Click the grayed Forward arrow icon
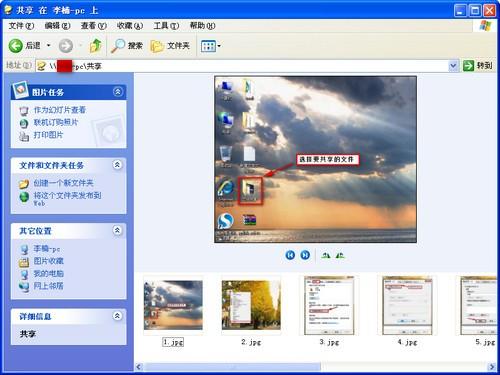This screenshot has height=375, width=500. [66, 46]
